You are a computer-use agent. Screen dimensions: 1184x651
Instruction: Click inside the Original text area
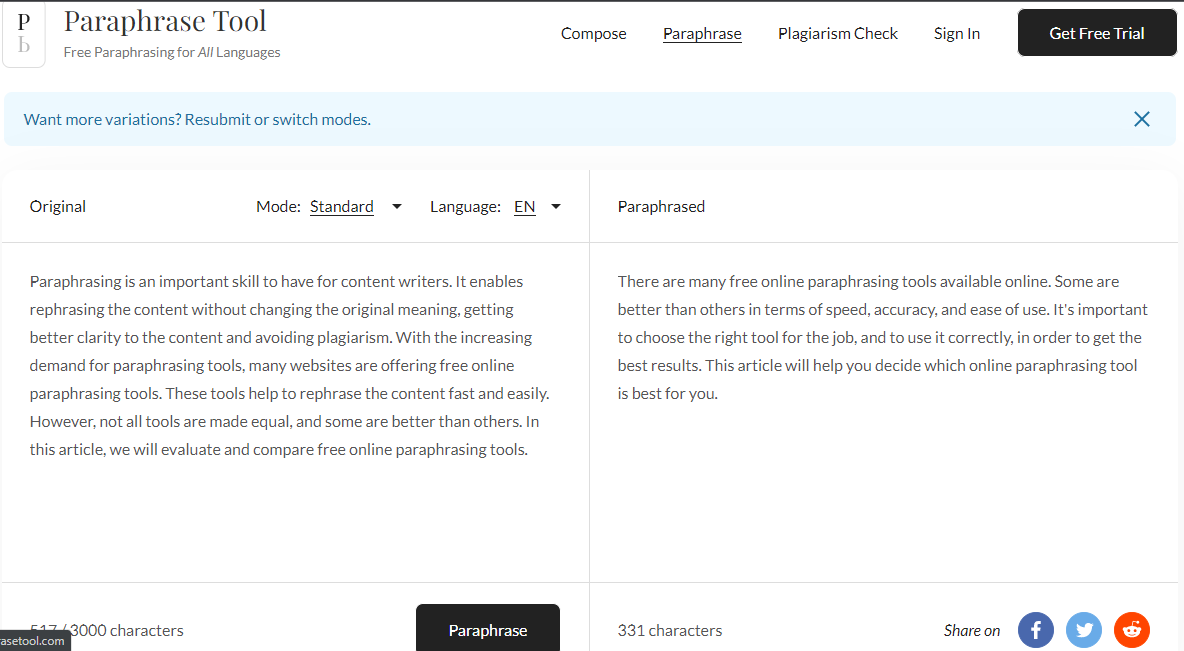(x=295, y=412)
